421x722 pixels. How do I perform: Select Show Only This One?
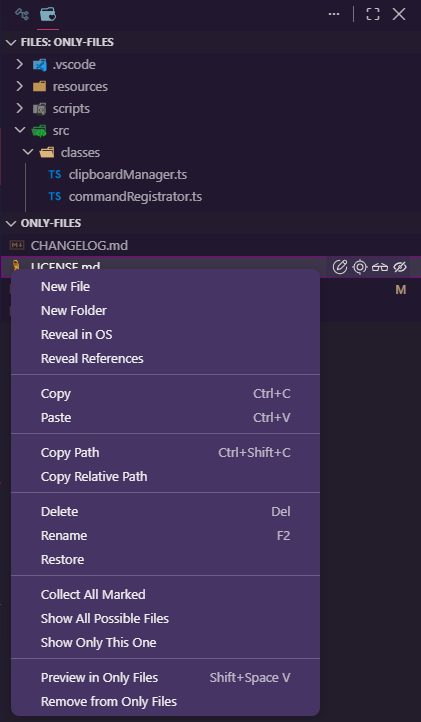click(x=99, y=643)
